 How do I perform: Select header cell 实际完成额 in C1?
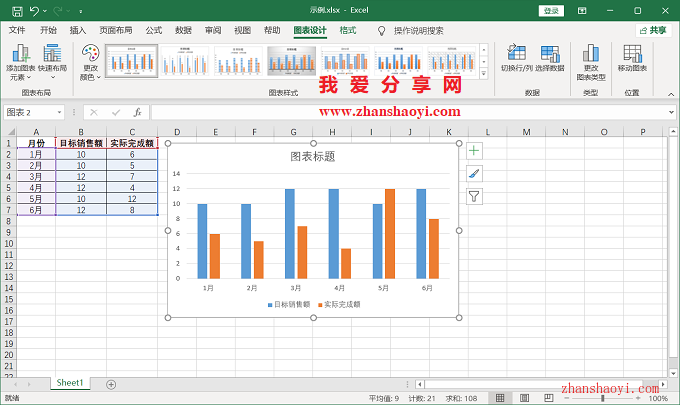(132, 143)
